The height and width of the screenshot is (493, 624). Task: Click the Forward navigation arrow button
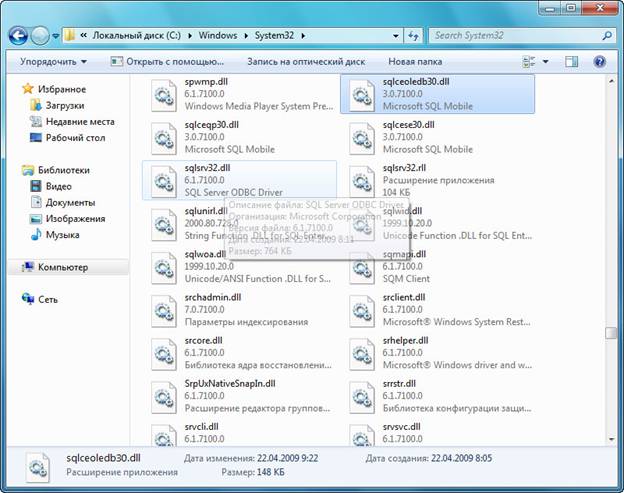(40, 36)
